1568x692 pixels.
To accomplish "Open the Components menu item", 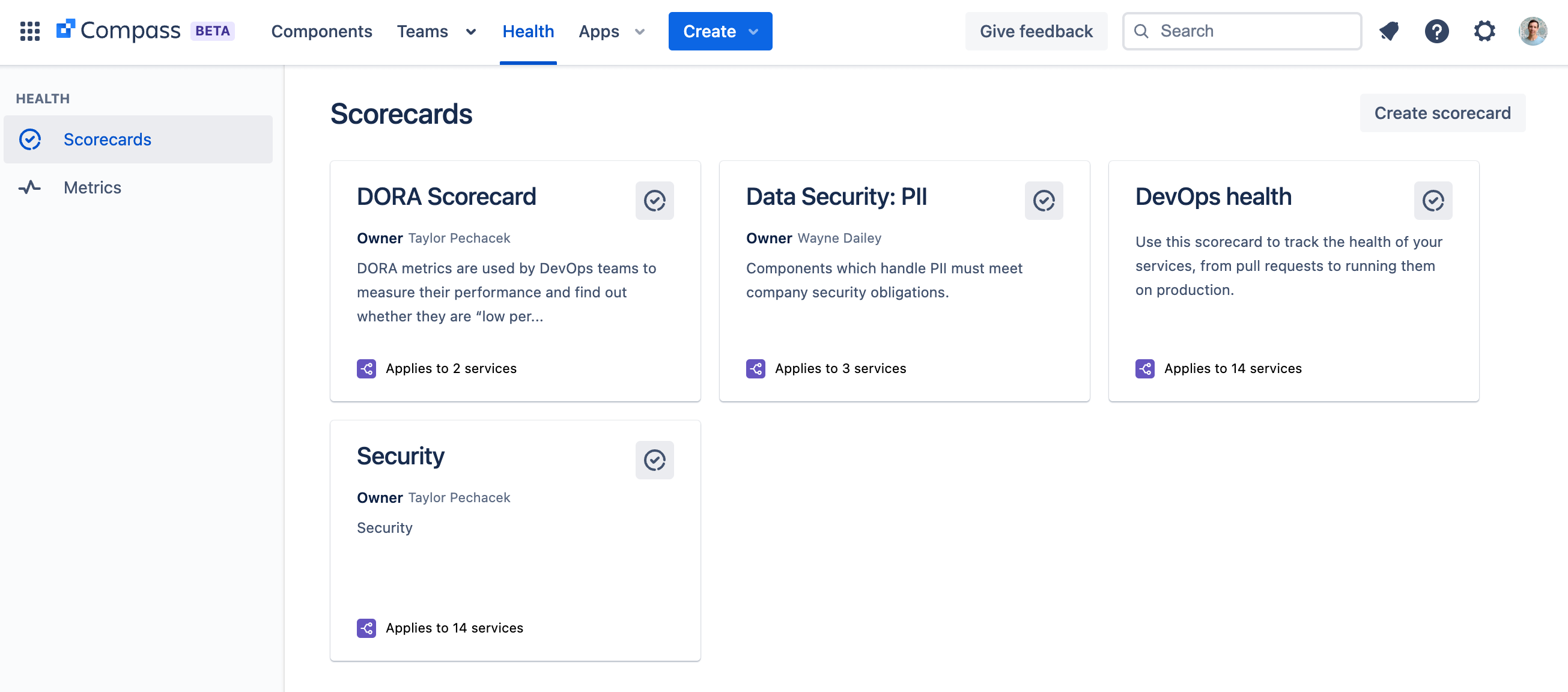I will pos(321,31).
